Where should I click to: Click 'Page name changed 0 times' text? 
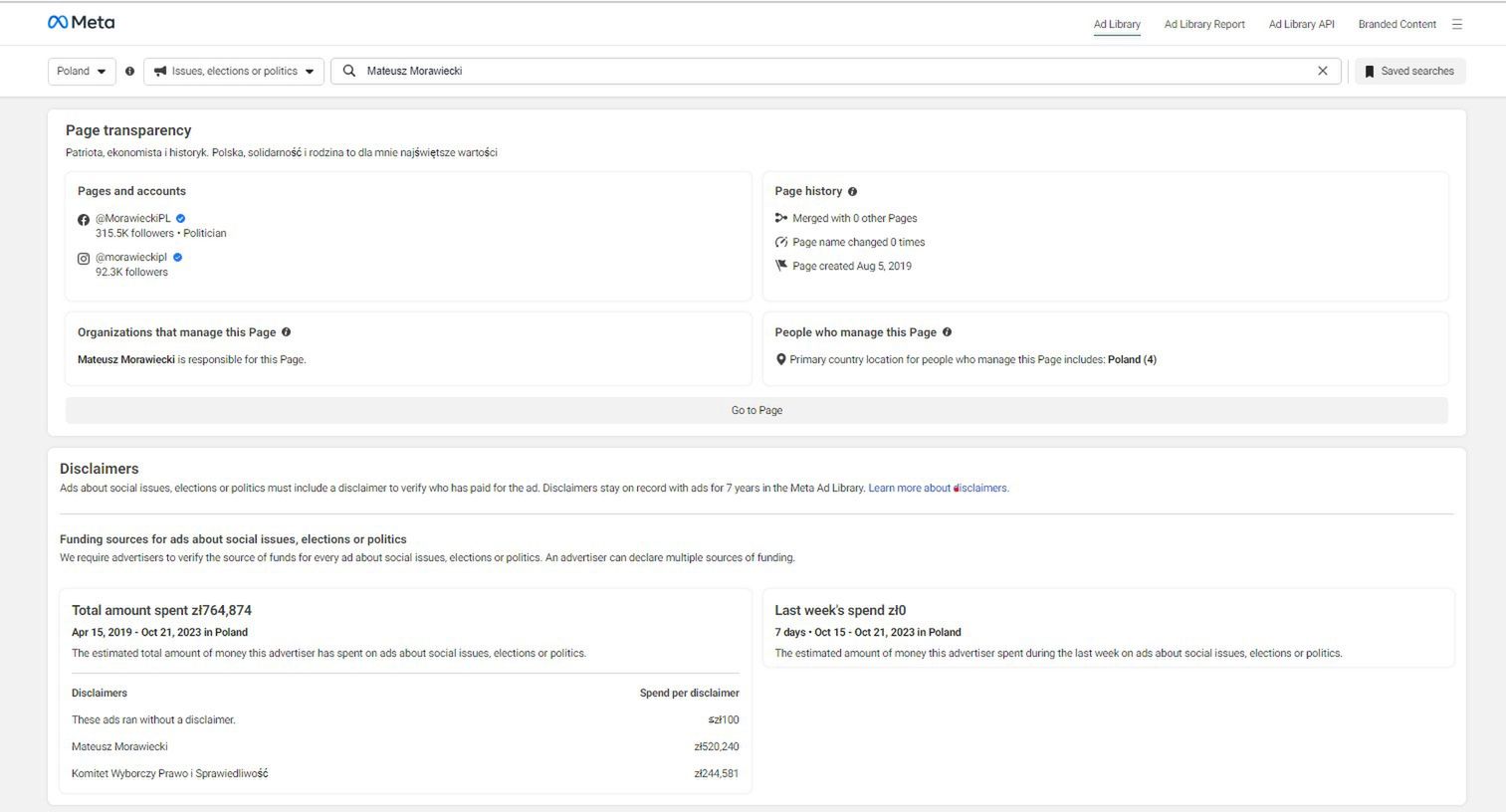[859, 242]
